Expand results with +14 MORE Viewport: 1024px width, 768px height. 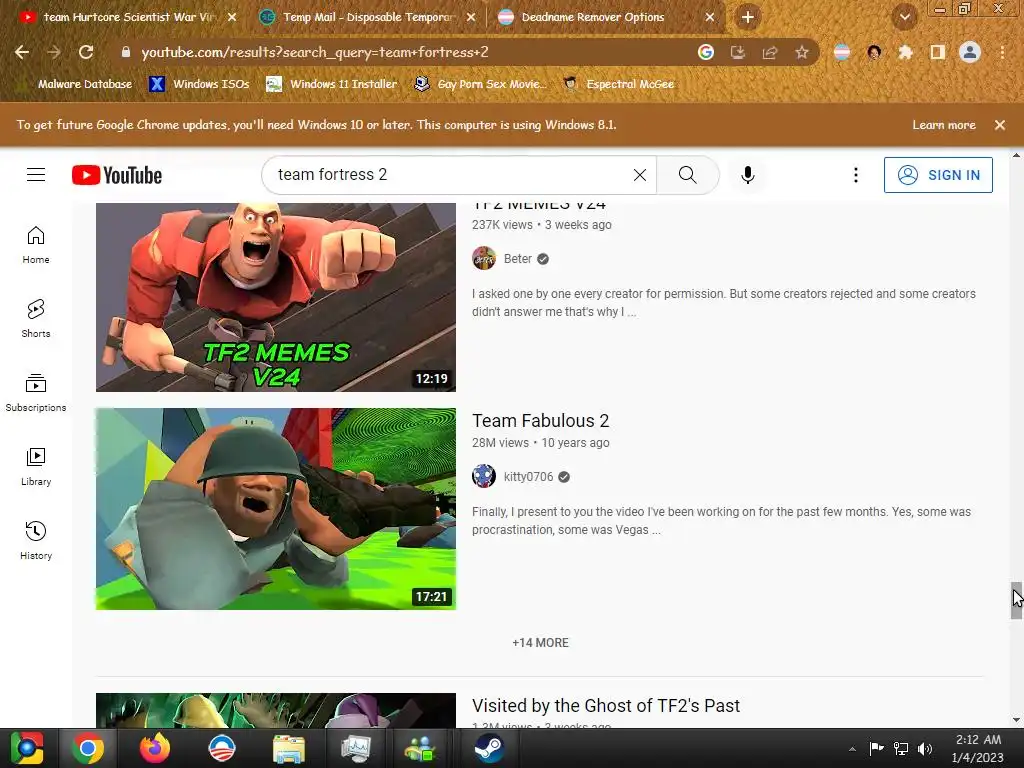pyautogui.click(x=540, y=643)
